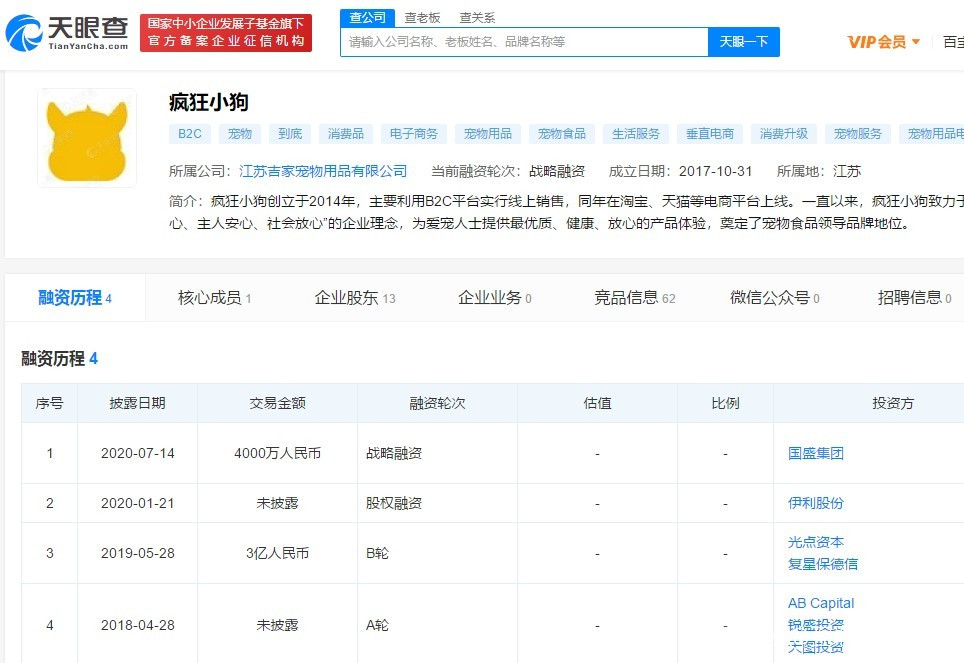The image size is (964, 663).
Task: Switch to the 查老板 search tab
Action: [x=422, y=18]
